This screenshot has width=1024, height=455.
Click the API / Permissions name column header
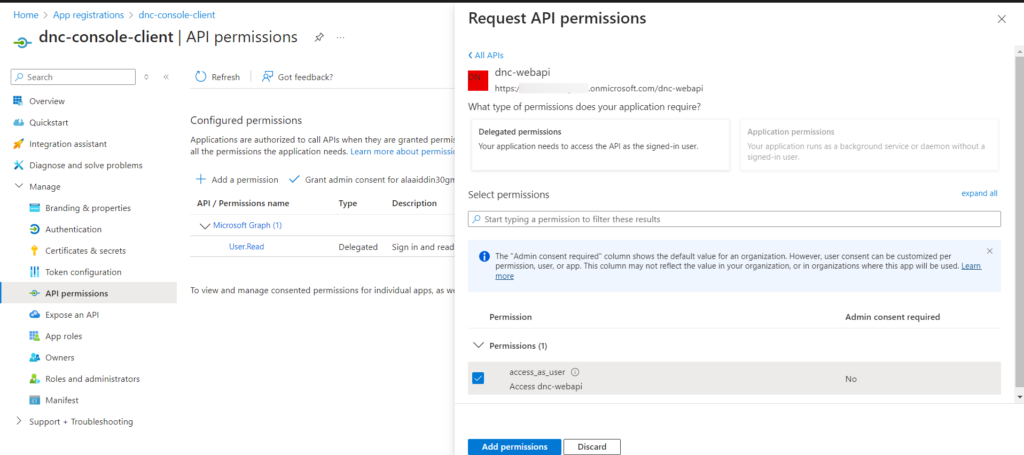click(x=243, y=203)
